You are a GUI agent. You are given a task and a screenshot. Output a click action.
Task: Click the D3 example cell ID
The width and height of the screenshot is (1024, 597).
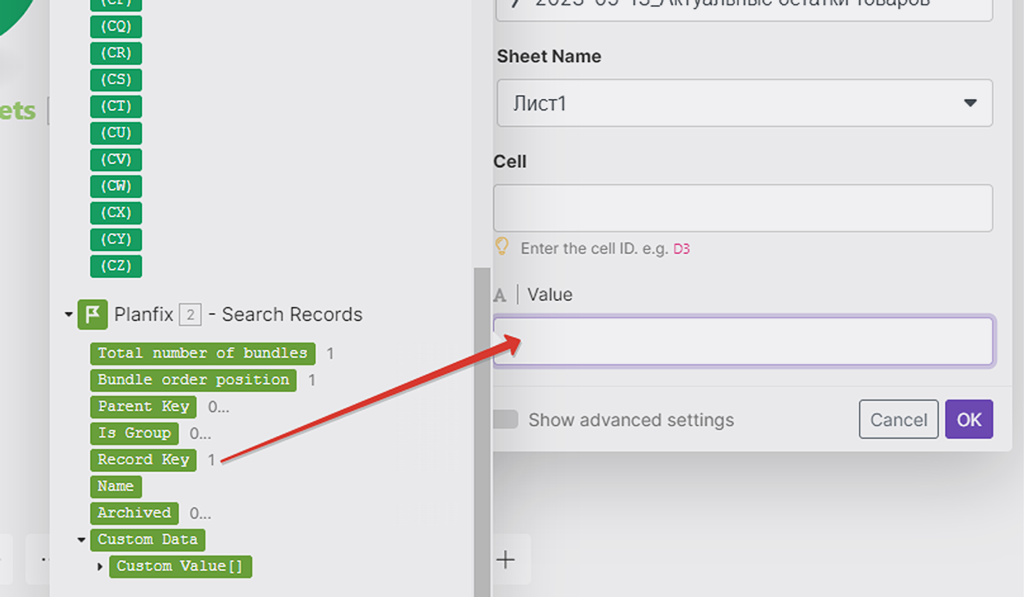(x=681, y=249)
